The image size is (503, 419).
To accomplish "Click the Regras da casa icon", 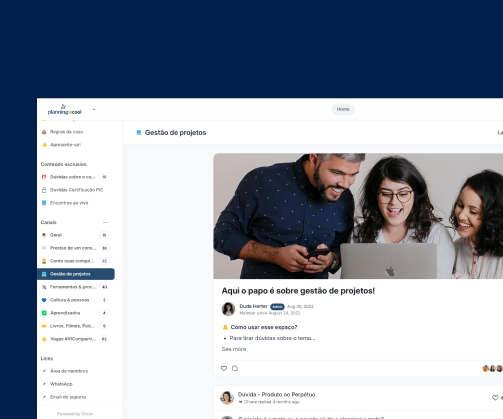I will pos(44,132).
